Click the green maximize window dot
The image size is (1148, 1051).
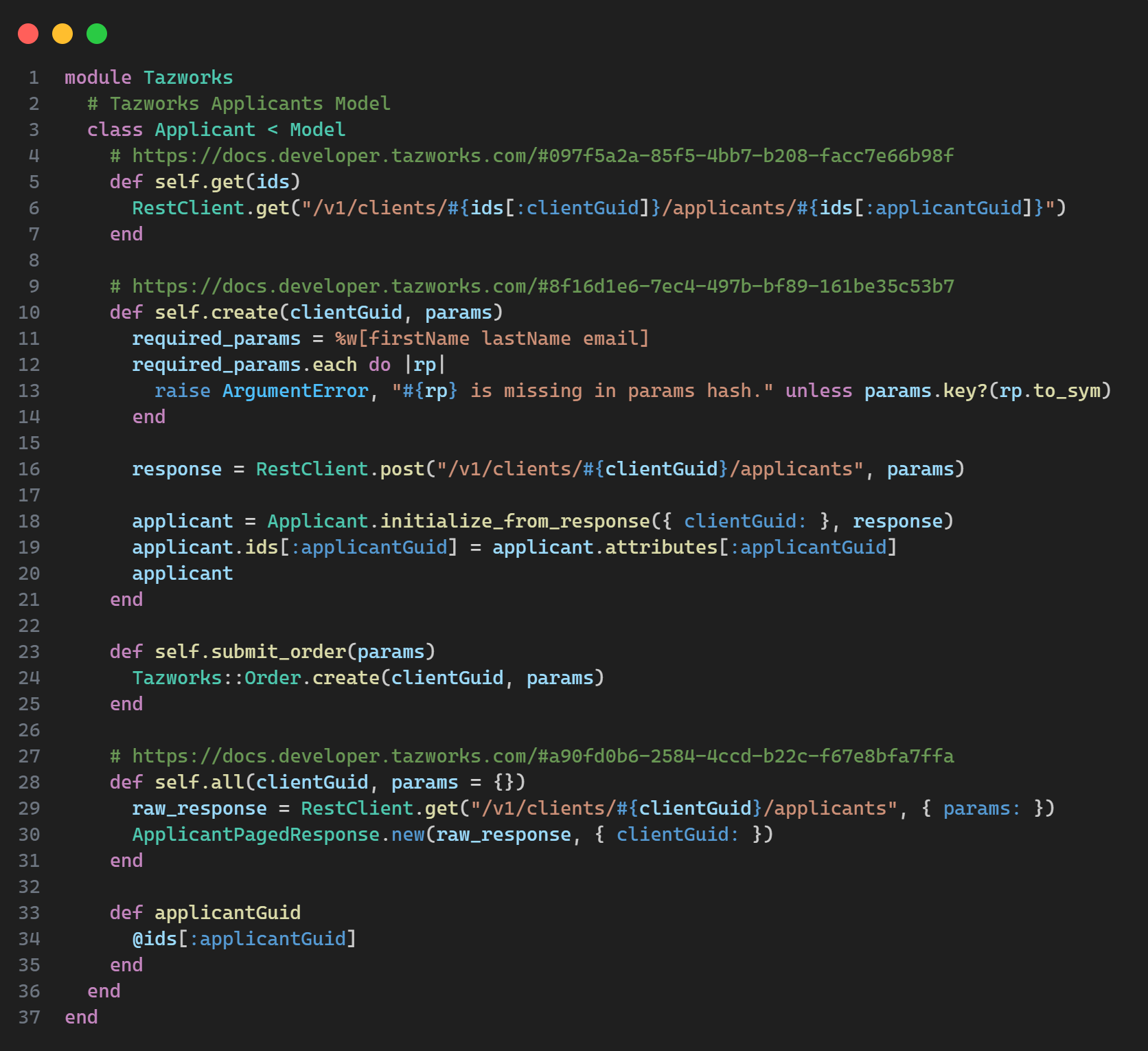(97, 34)
